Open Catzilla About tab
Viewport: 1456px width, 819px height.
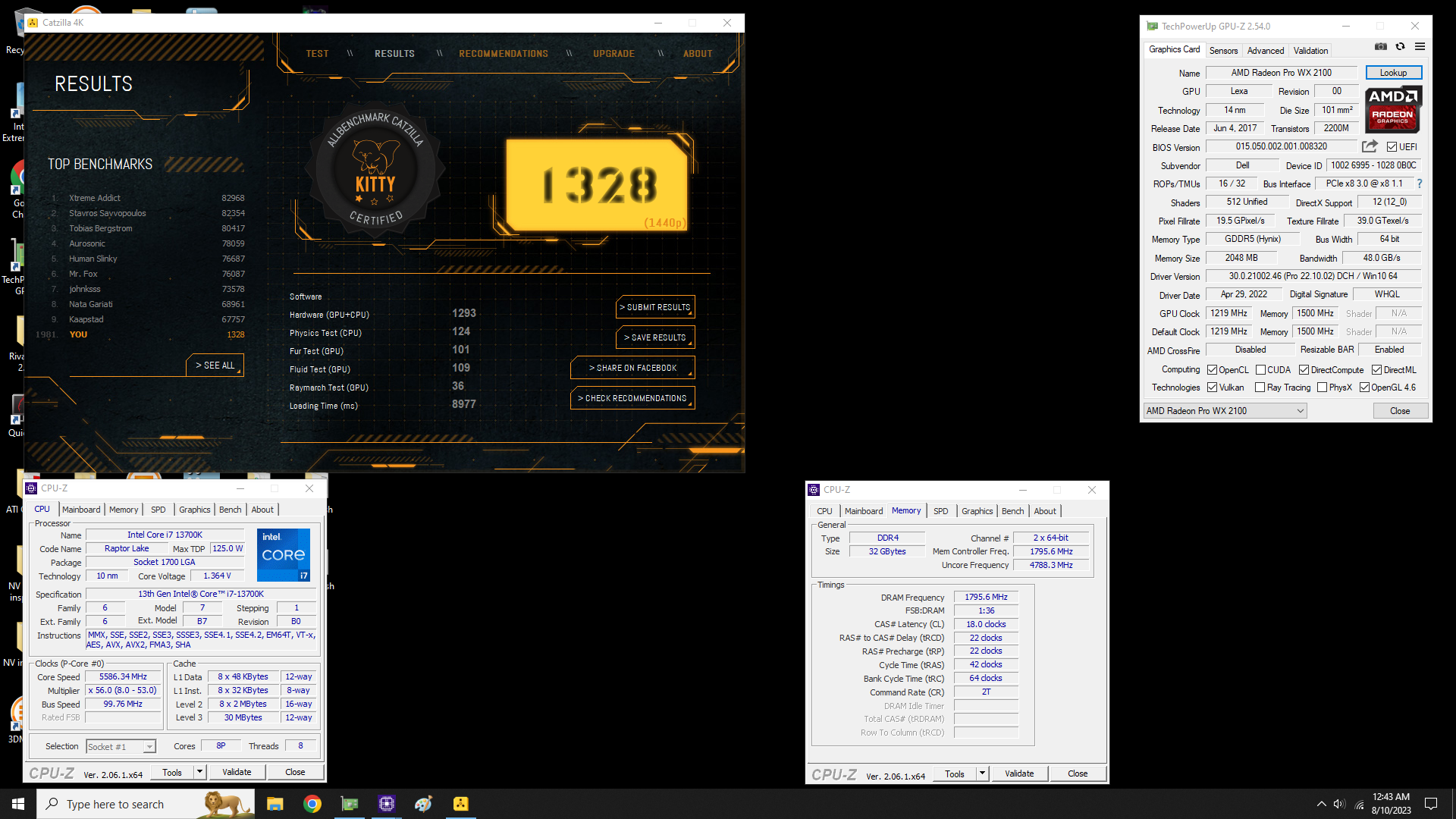[x=698, y=54]
